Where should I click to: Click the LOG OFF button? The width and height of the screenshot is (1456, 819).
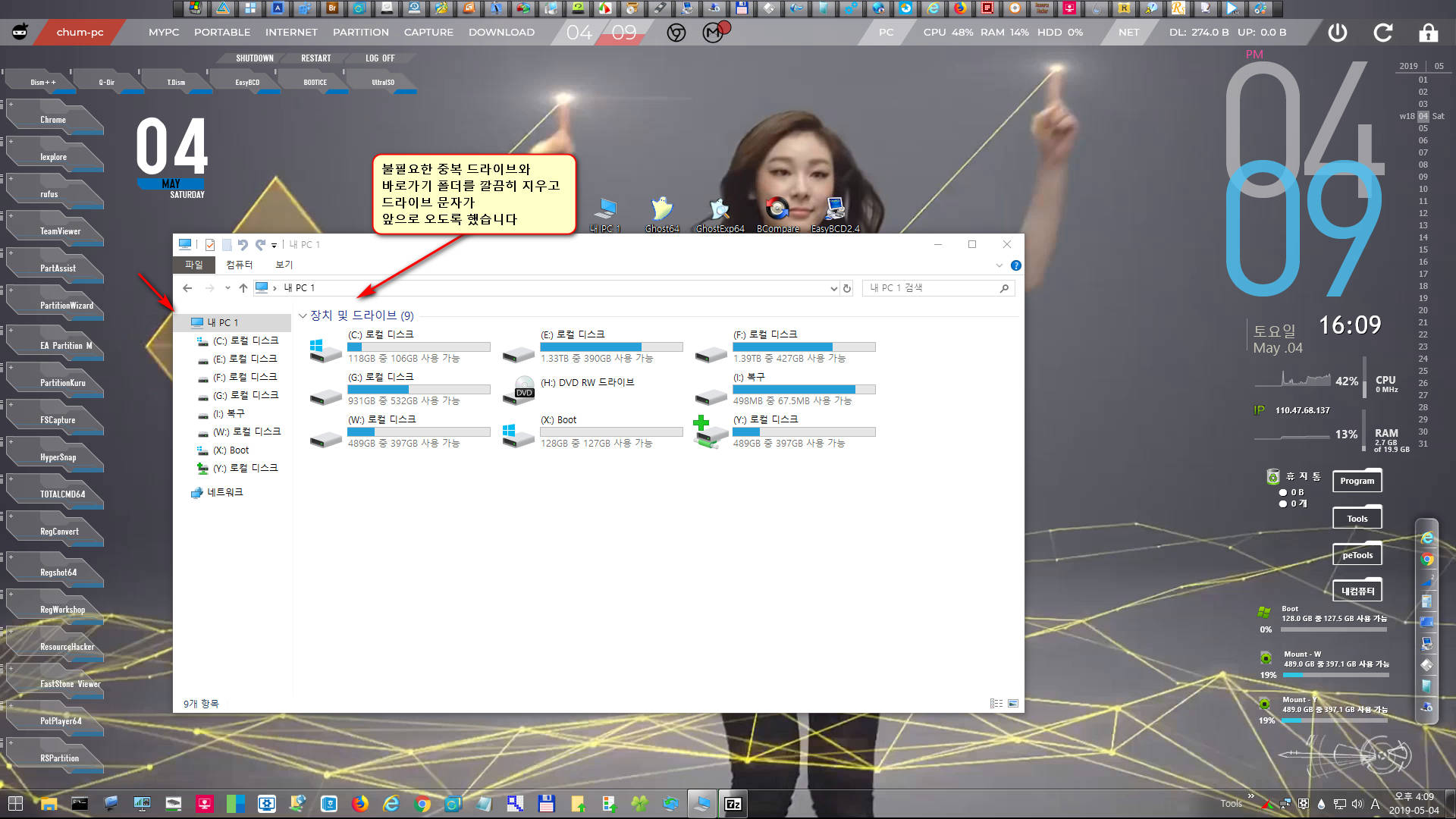(380, 58)
